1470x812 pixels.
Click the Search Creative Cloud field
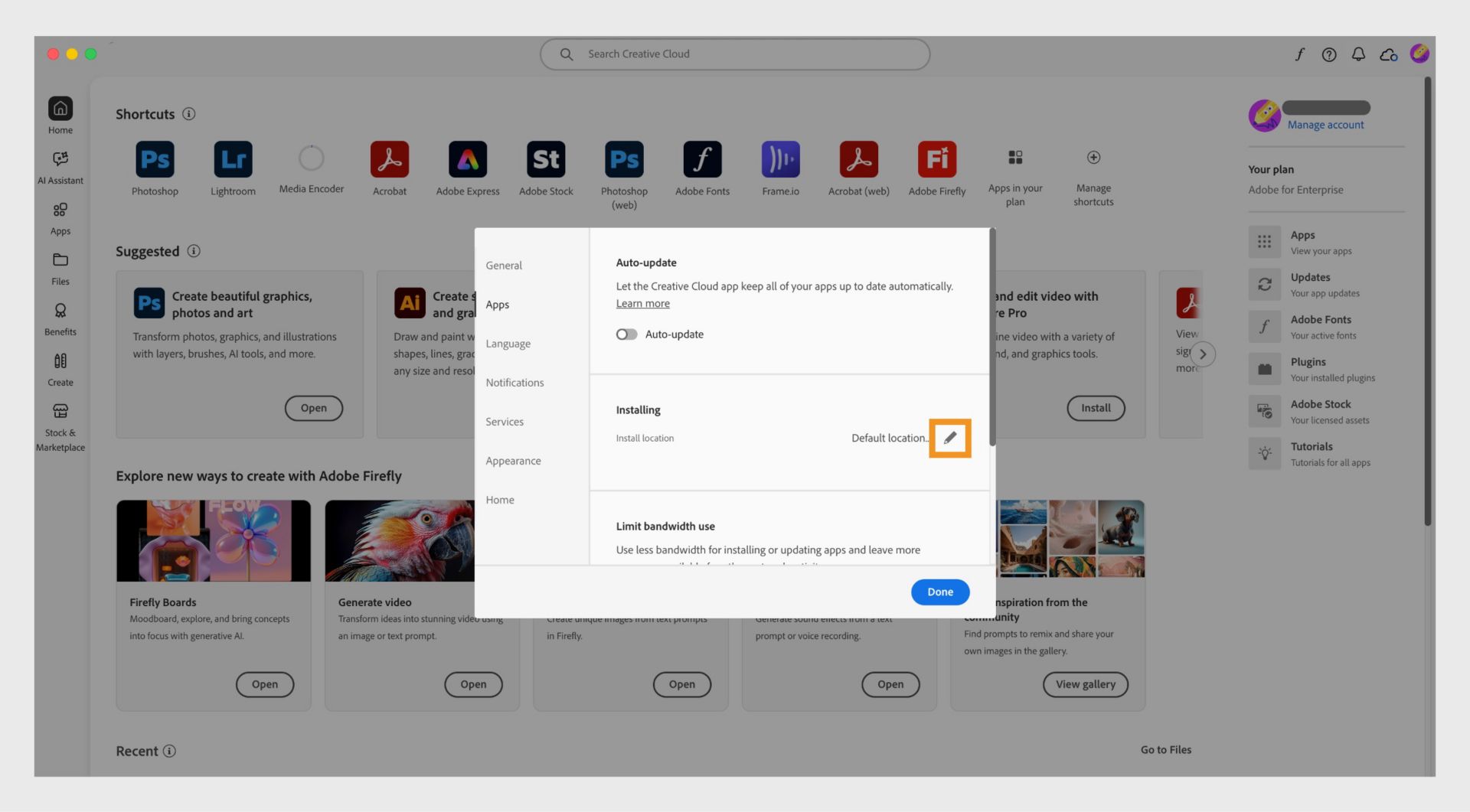[x=735, y=54]
